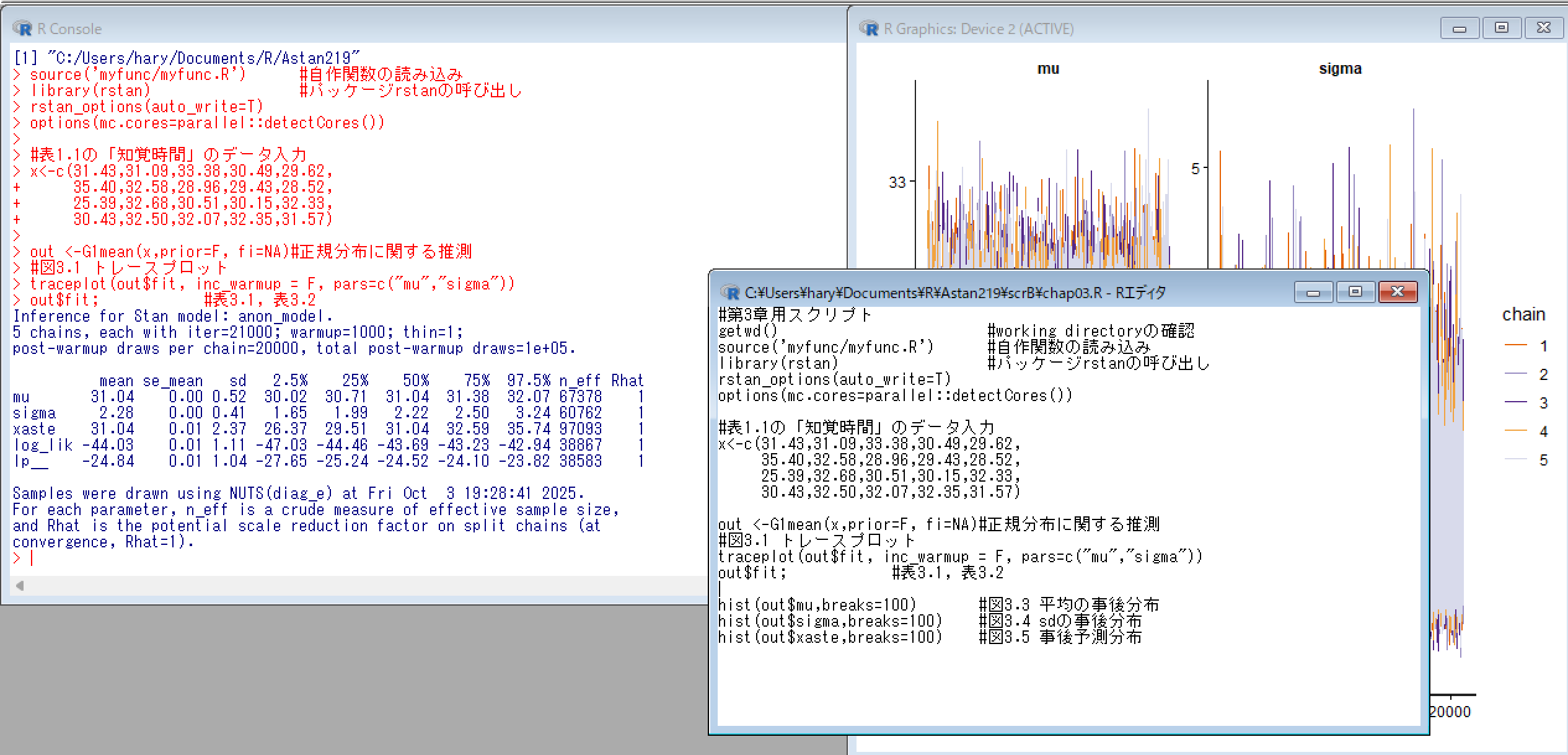The width and height of the screenshot is (1568, 755).
Task: Minimize the chap03.R editor window
Action: pyautogui.click(x=1313, y=293)
